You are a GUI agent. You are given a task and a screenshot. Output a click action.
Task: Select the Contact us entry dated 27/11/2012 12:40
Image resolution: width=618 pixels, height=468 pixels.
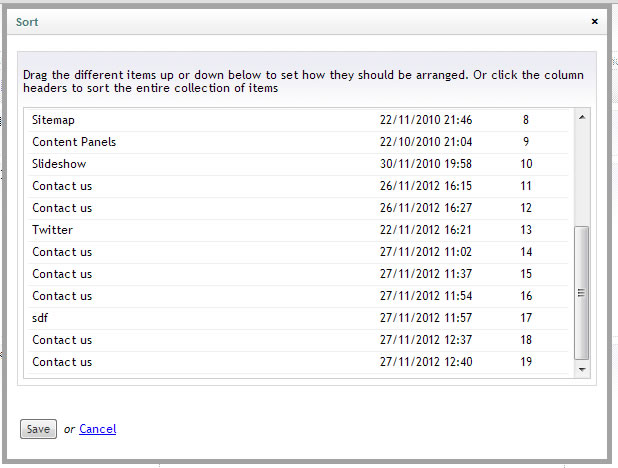coord(62,362)
